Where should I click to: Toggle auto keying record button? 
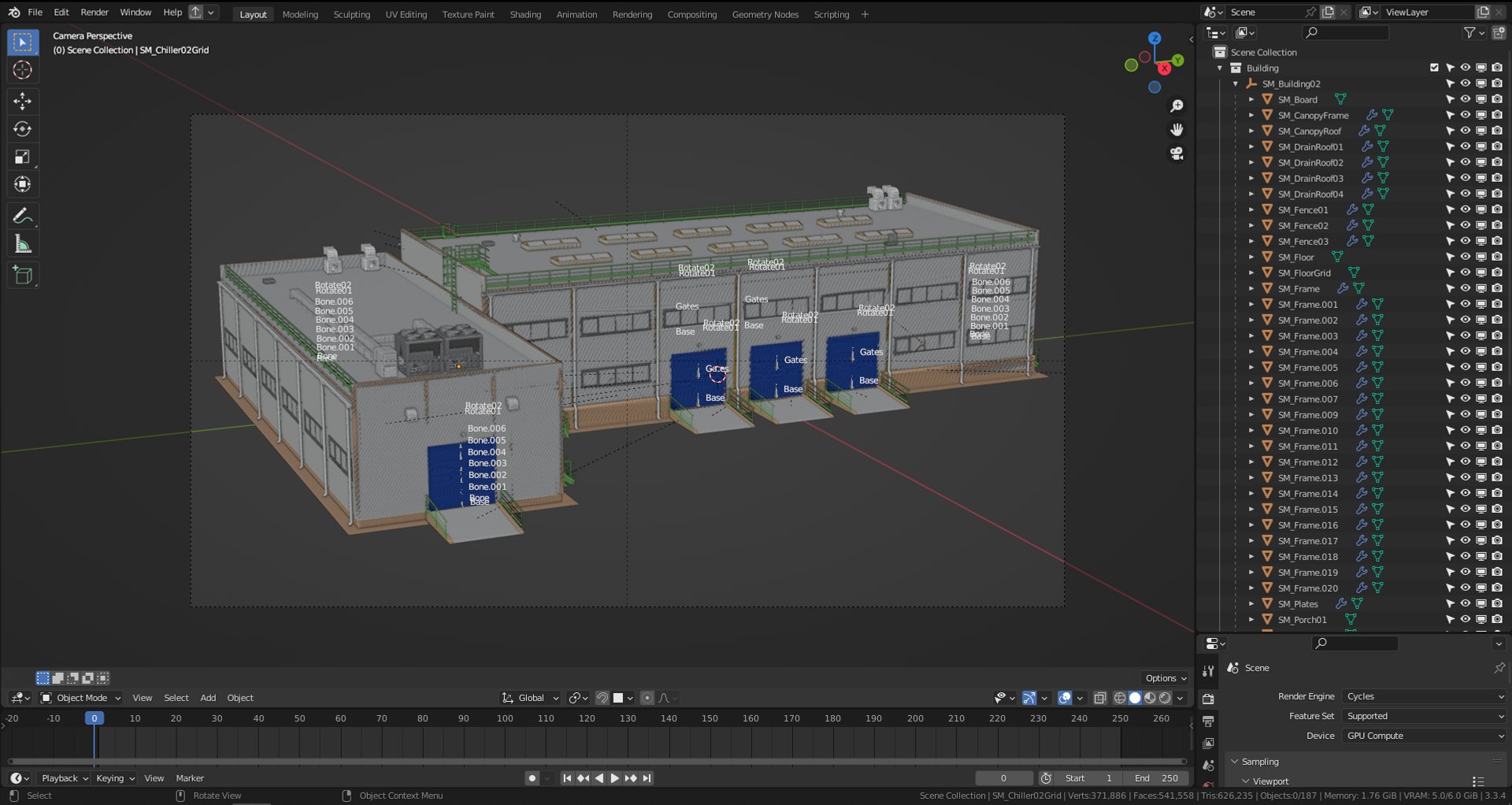point(532,778)
